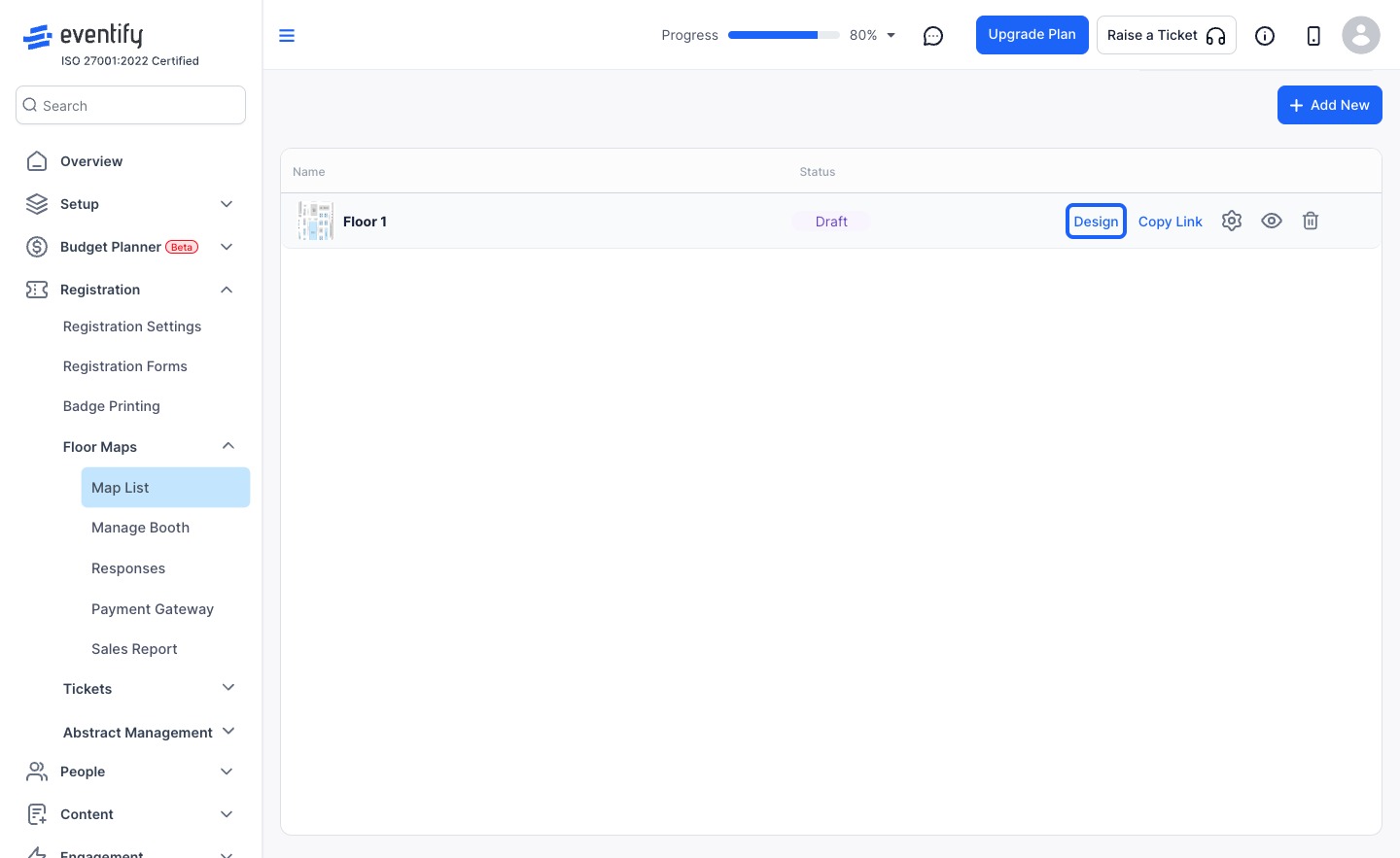Viewport: 1400px width, 858px height.
Task: Click the Floor Maps label
Action: [x=100, y=447]
